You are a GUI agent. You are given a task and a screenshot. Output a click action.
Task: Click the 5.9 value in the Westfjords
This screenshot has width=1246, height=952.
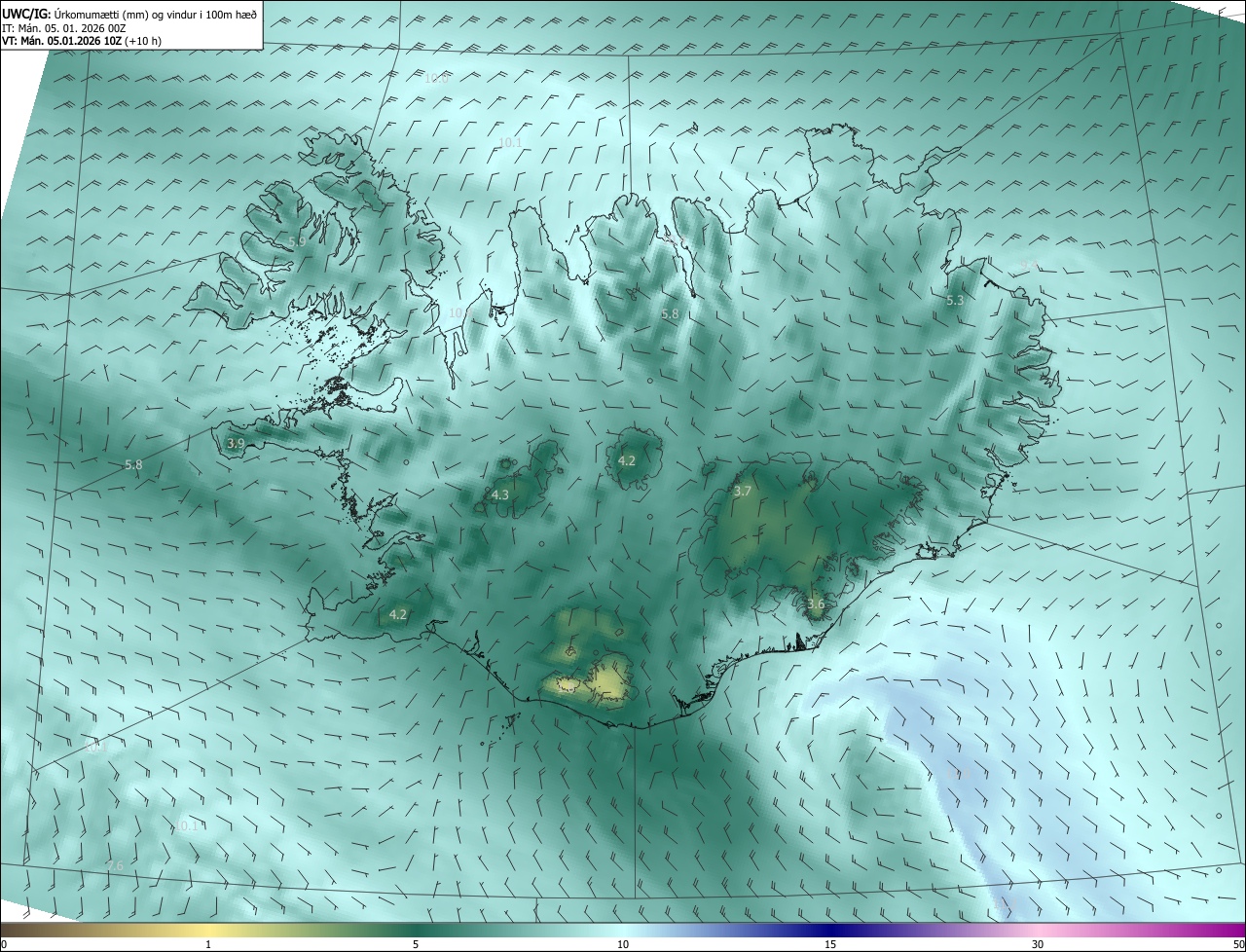(298, 241)
